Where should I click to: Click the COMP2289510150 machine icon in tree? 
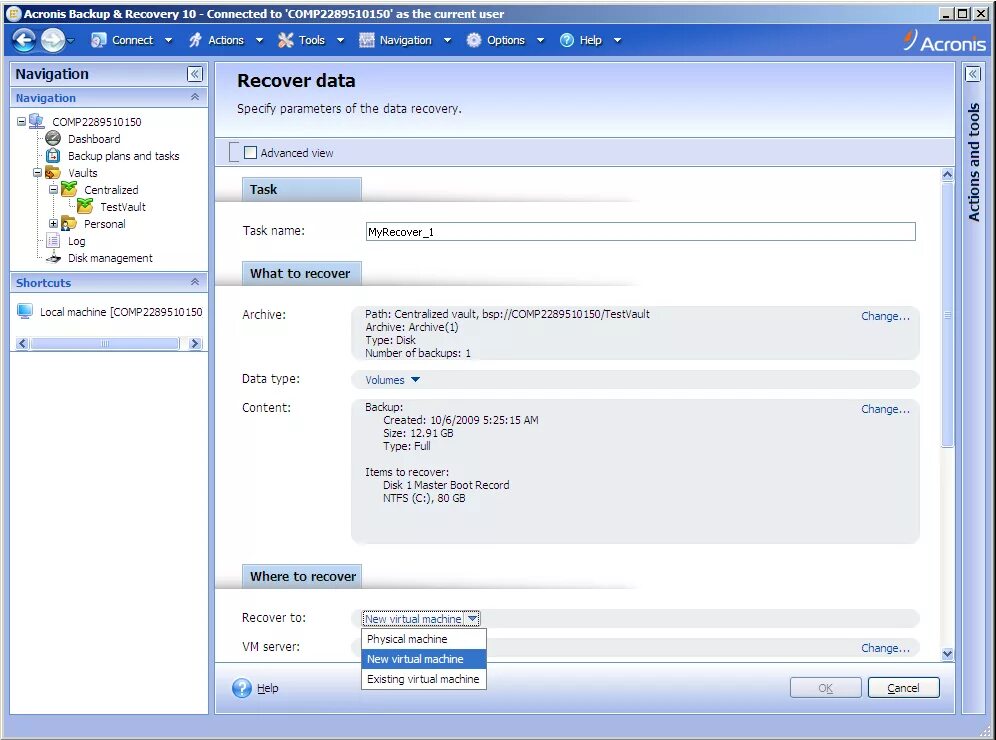(x=36, y=121)
